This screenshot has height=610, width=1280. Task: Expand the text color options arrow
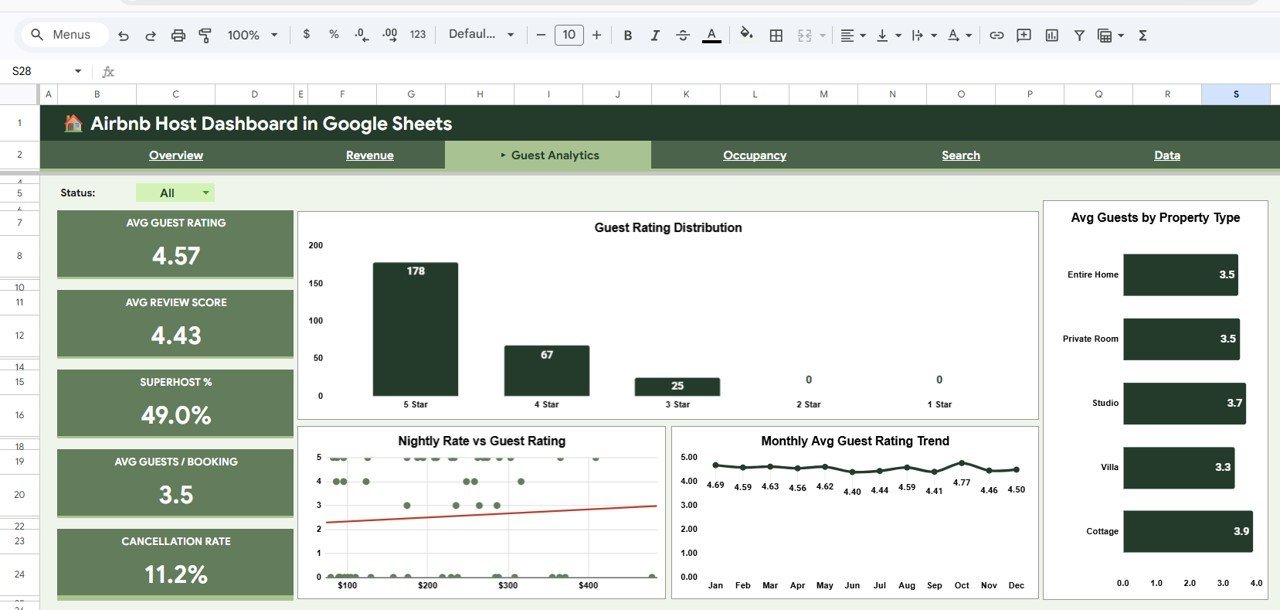point(967,35)
